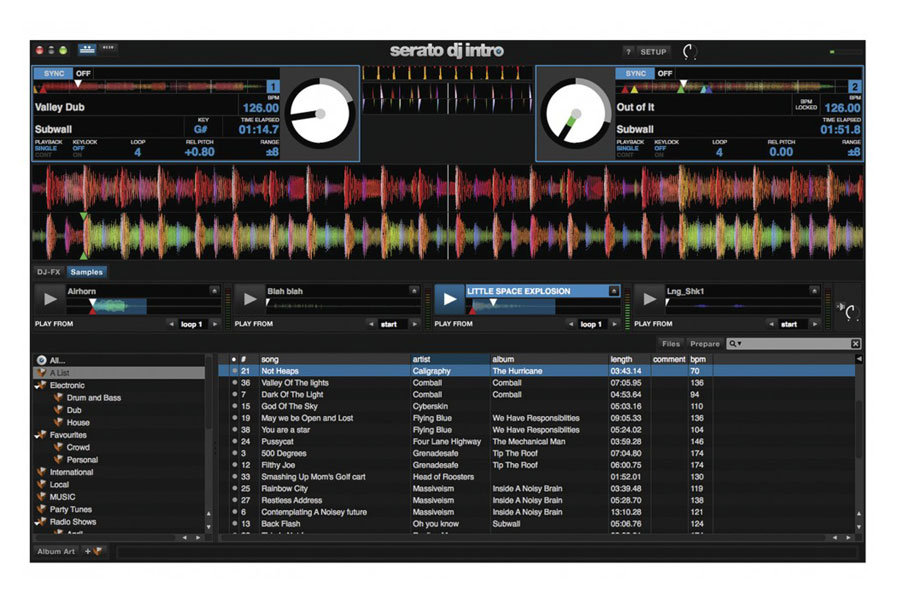Play the LITTLE SPACE EXPLOSION sample
Screen dimensions: 897x600
pyautogui.click(x=448, y=298)
